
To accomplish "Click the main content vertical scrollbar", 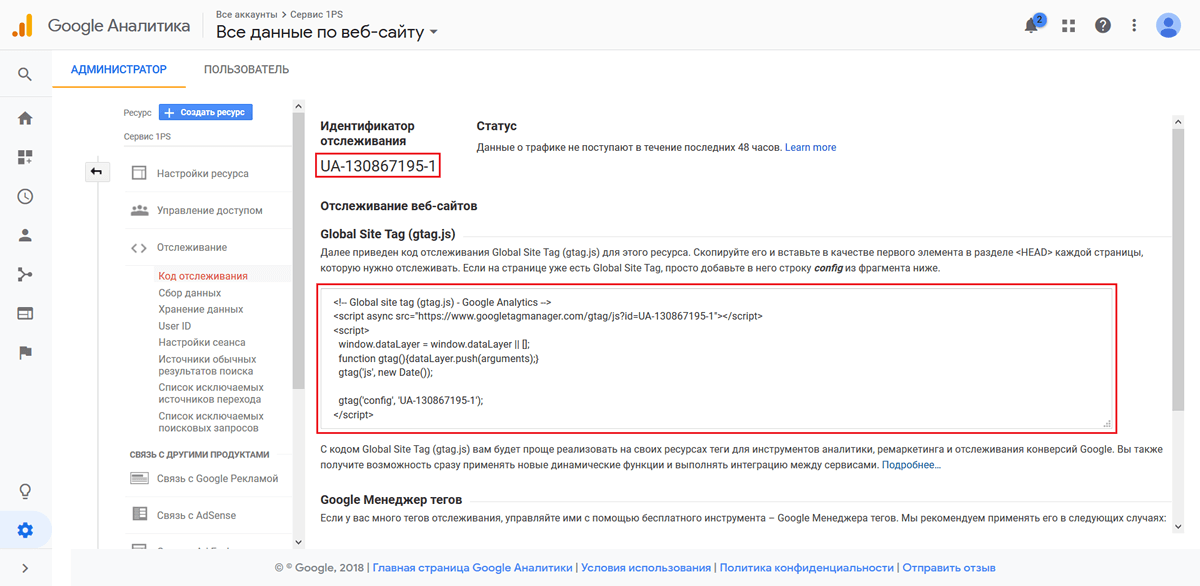I will (1179, 270).
